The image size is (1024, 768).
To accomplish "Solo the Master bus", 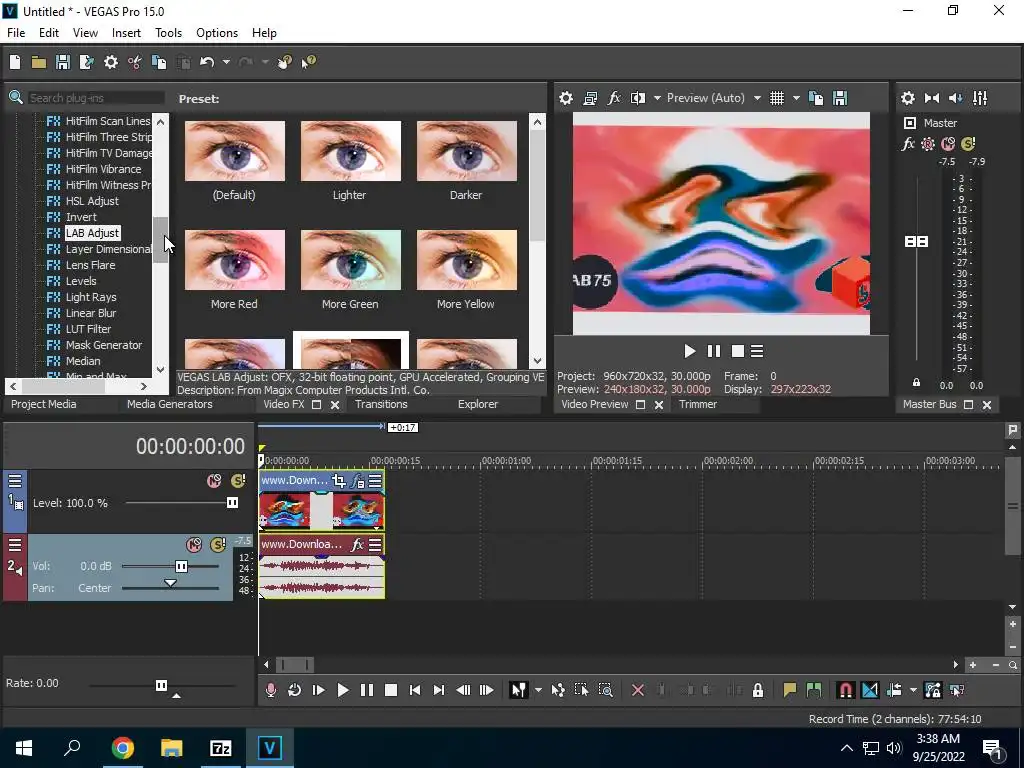I will tap(968, 144).
